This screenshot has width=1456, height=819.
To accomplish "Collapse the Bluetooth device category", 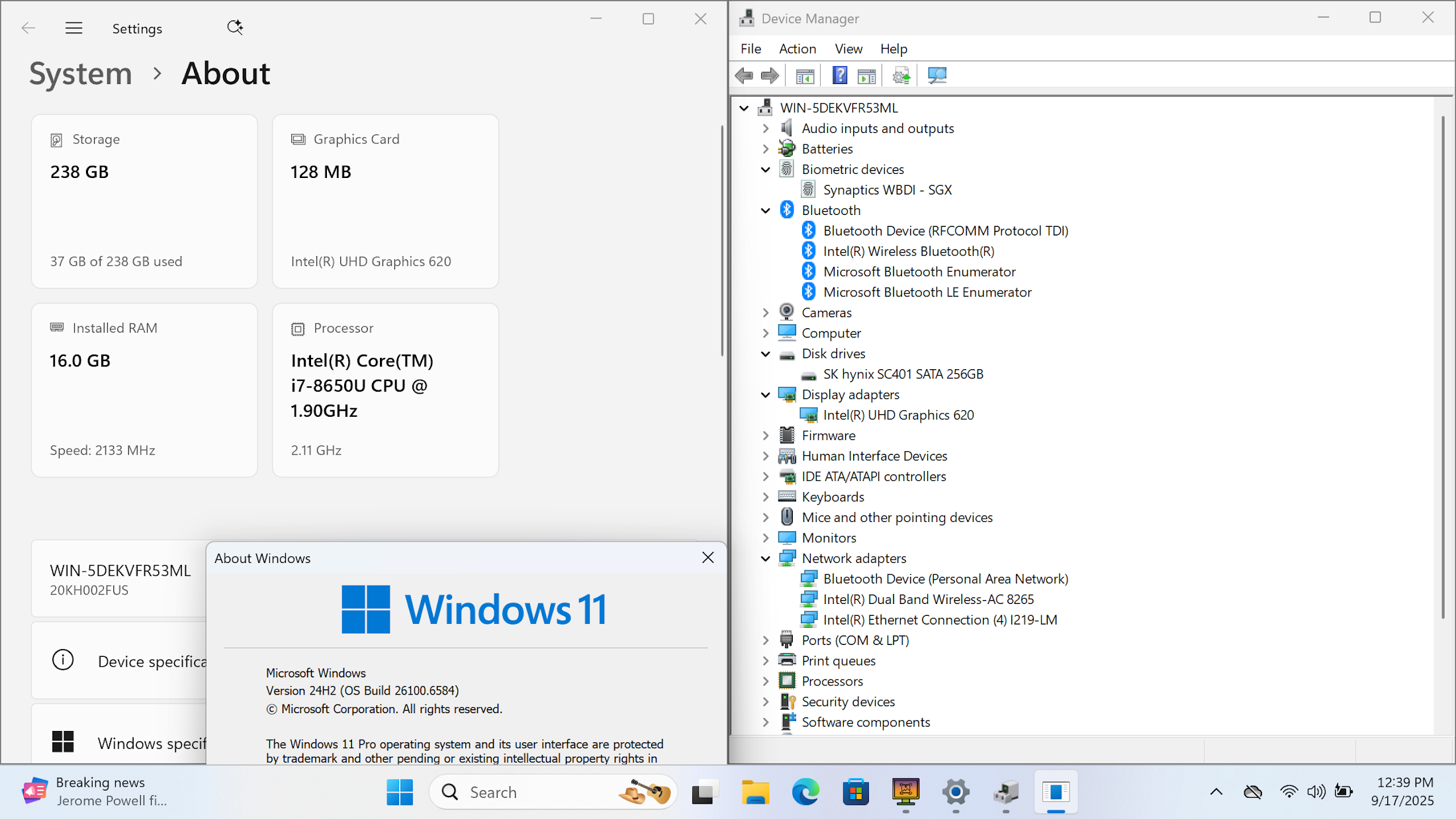I will point(766,210).
